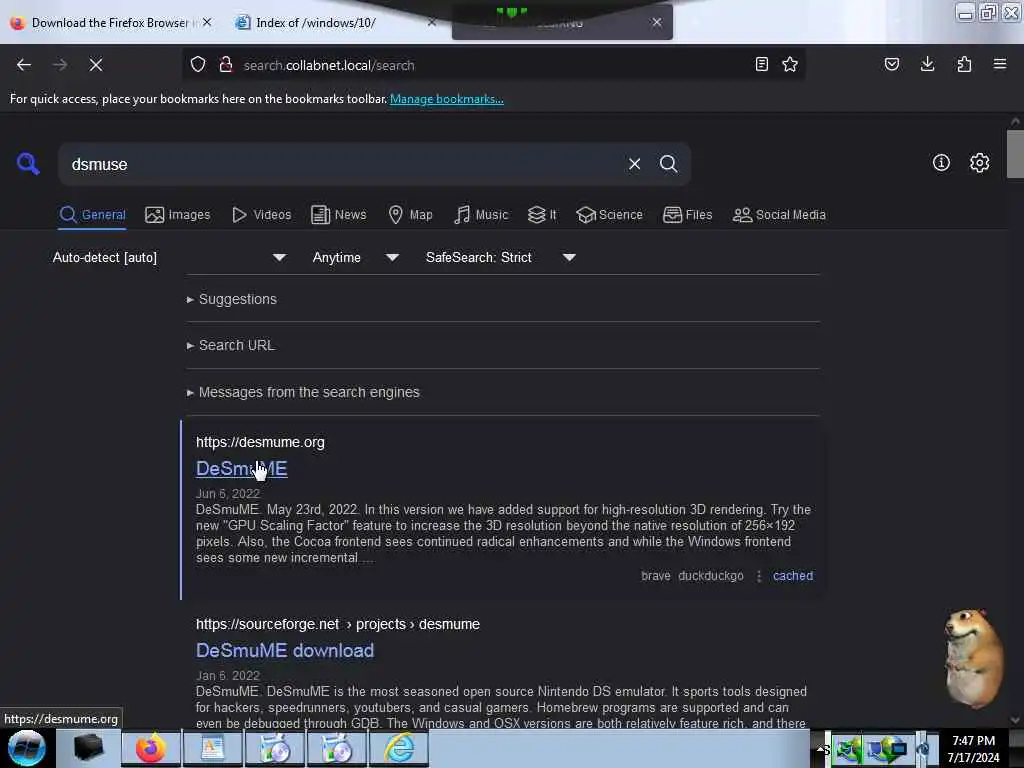Viewport: 1024px width, 768px height.
Task: Click the page vertical scrollbar thumb
Action: coord(1014,153)
